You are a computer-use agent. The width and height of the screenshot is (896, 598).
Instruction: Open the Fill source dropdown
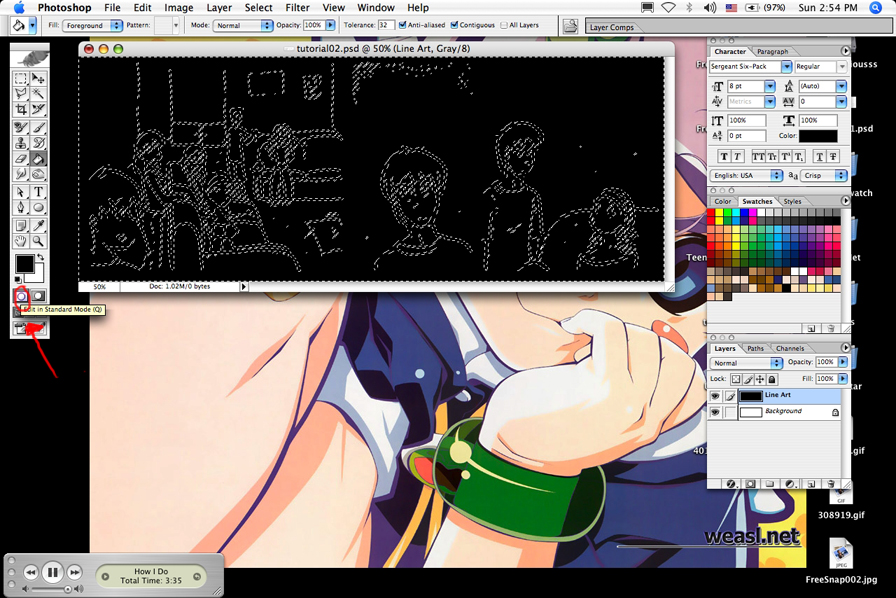pyautogui.click(x=92, y=26)
